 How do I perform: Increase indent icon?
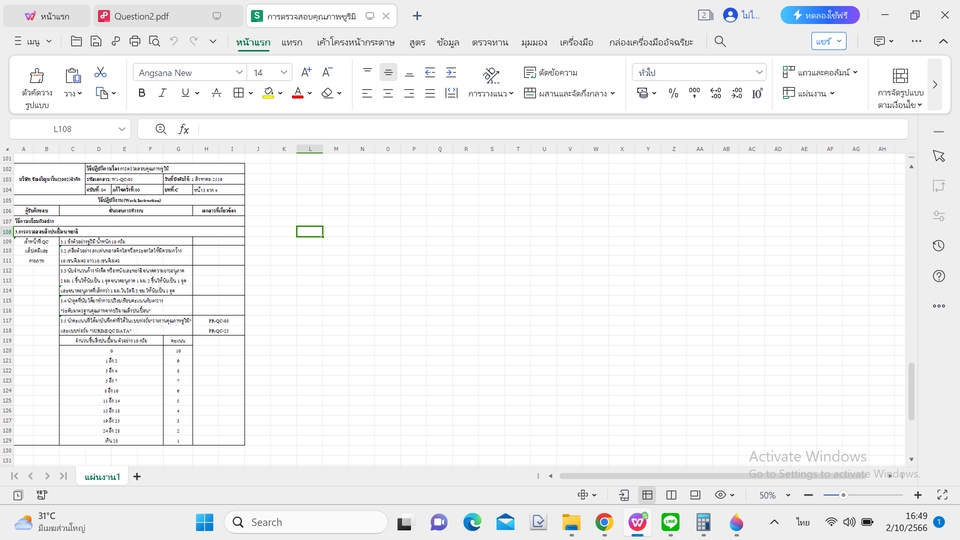[451, 72]
